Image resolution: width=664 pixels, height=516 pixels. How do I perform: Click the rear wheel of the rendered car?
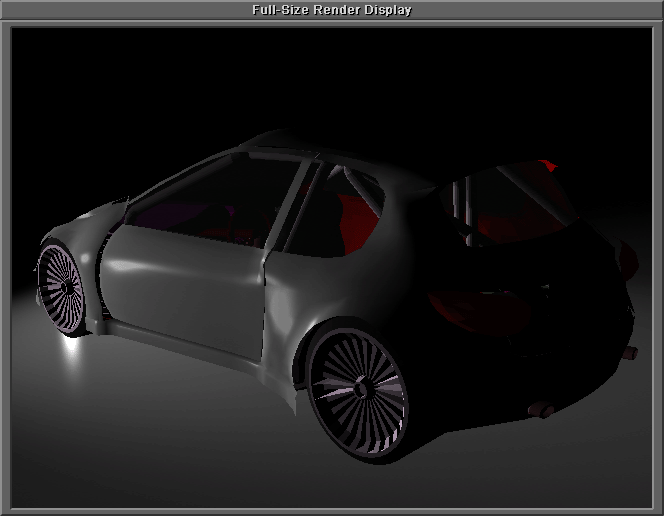click(357, 390)
